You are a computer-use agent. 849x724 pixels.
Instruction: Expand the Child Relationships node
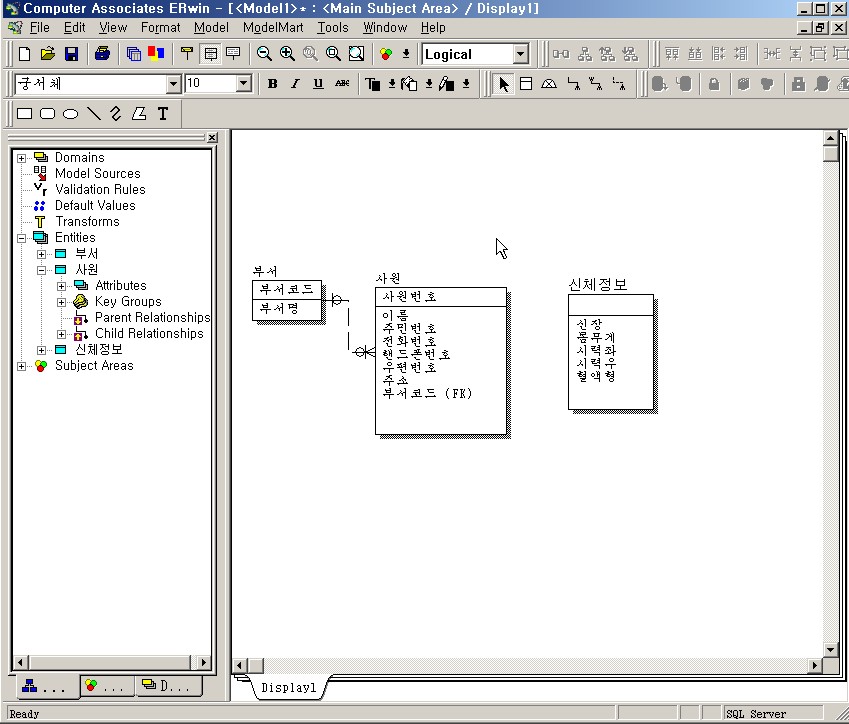pyautogui.click(x=61, y=334)
